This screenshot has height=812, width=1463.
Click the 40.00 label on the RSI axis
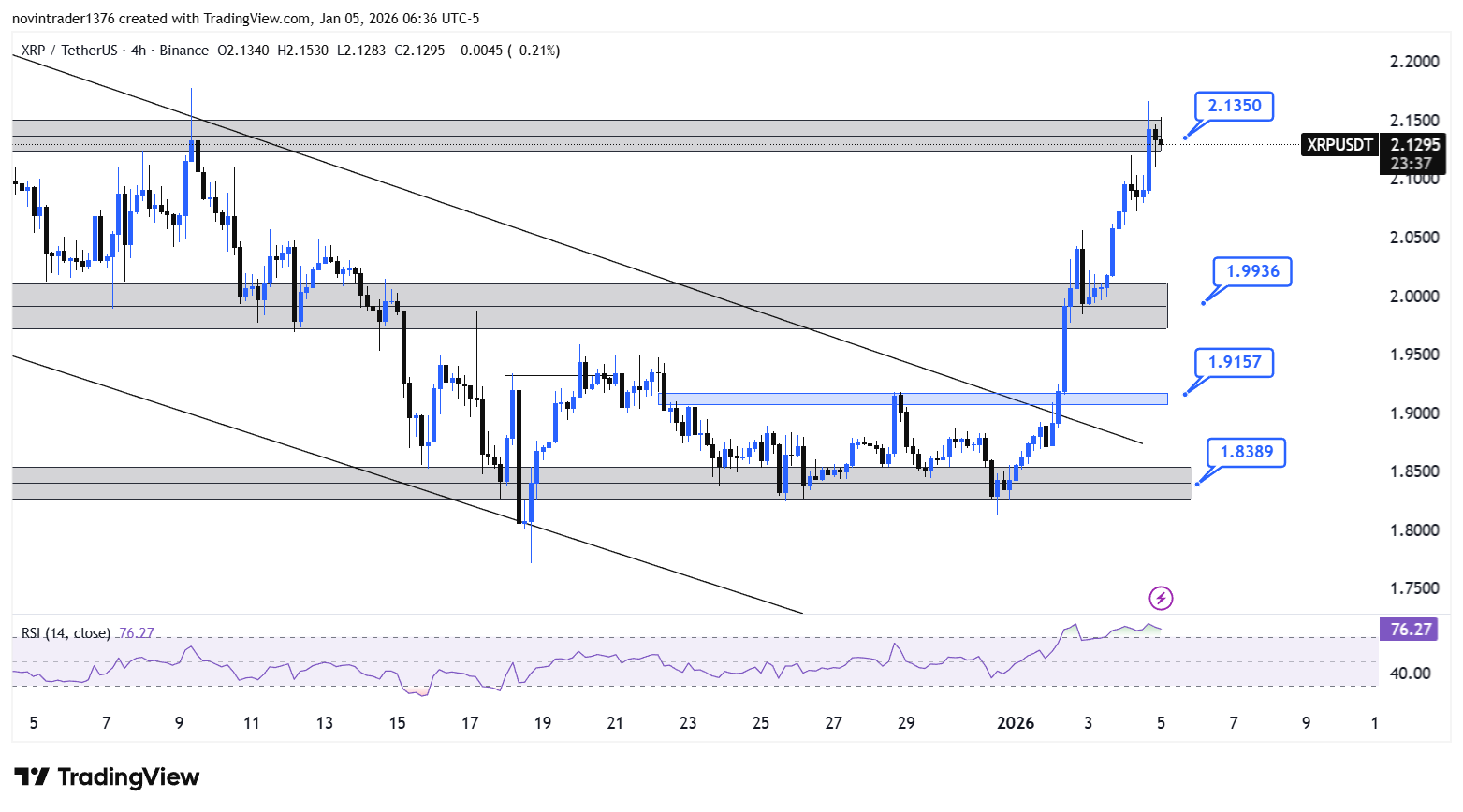click(x=1409, y=674)
